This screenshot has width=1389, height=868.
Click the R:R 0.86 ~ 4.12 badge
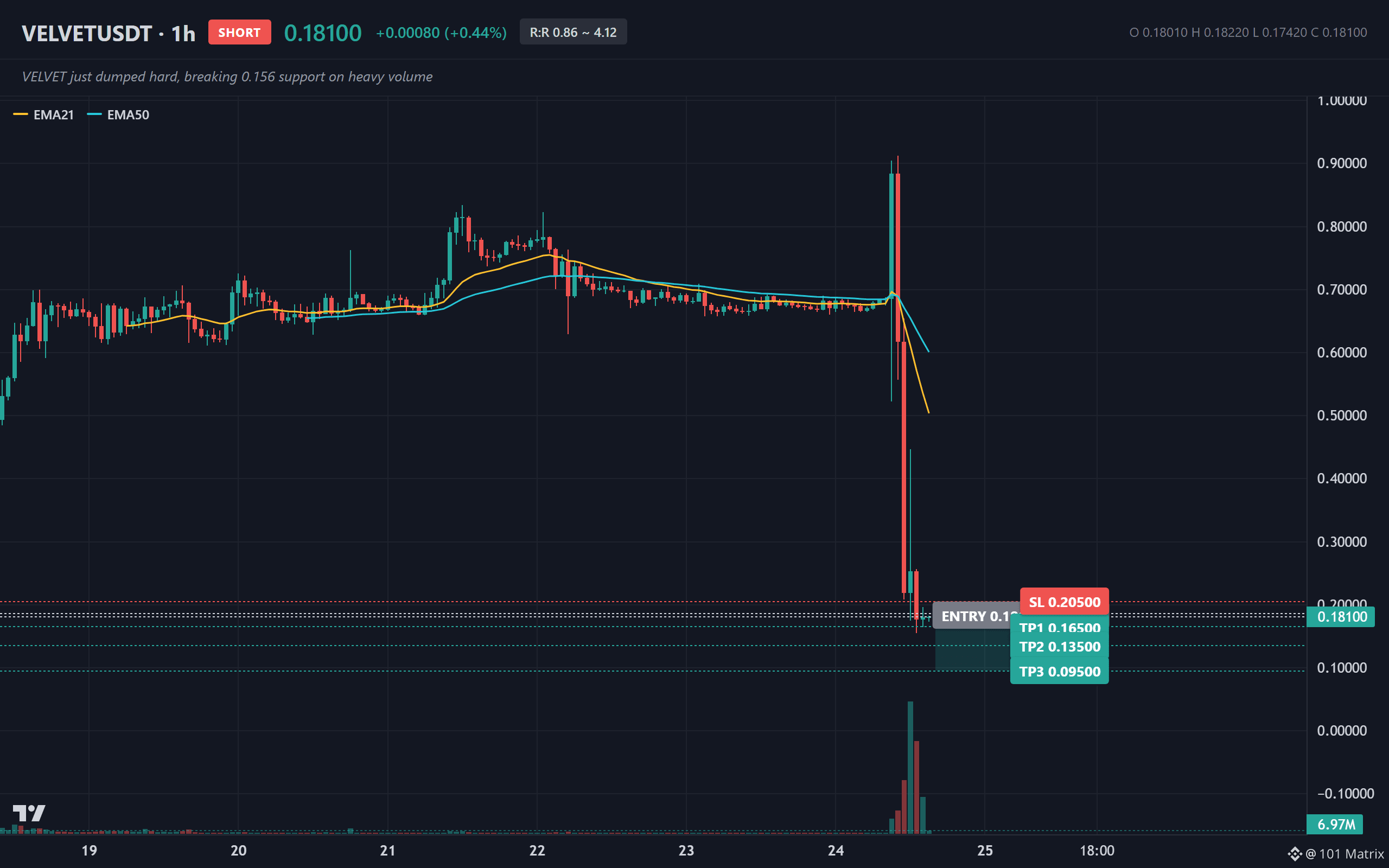point(573,32)
